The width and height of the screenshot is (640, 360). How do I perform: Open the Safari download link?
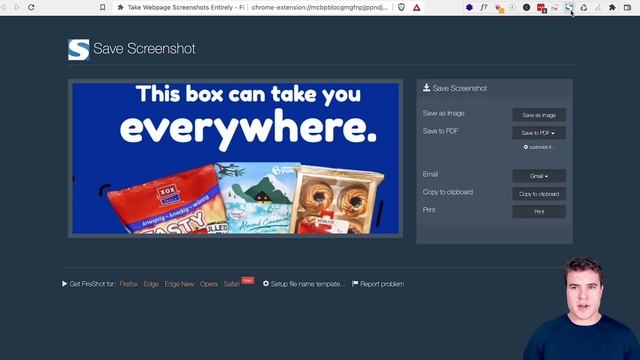coord(231,284)
